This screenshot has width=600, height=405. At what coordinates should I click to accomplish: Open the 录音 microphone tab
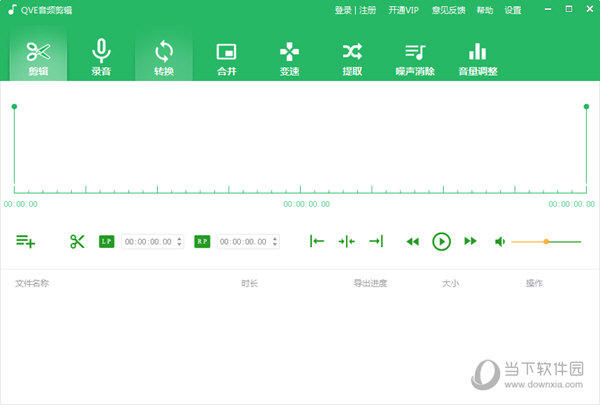click(101, 57)
